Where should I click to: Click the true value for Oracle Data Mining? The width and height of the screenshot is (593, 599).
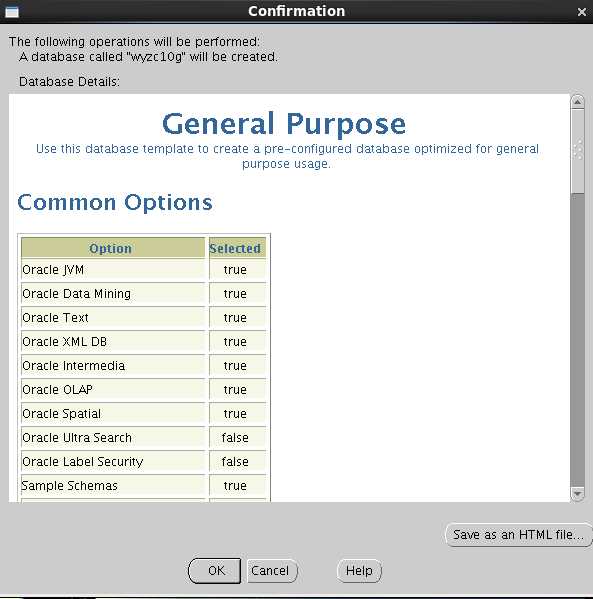235,294
